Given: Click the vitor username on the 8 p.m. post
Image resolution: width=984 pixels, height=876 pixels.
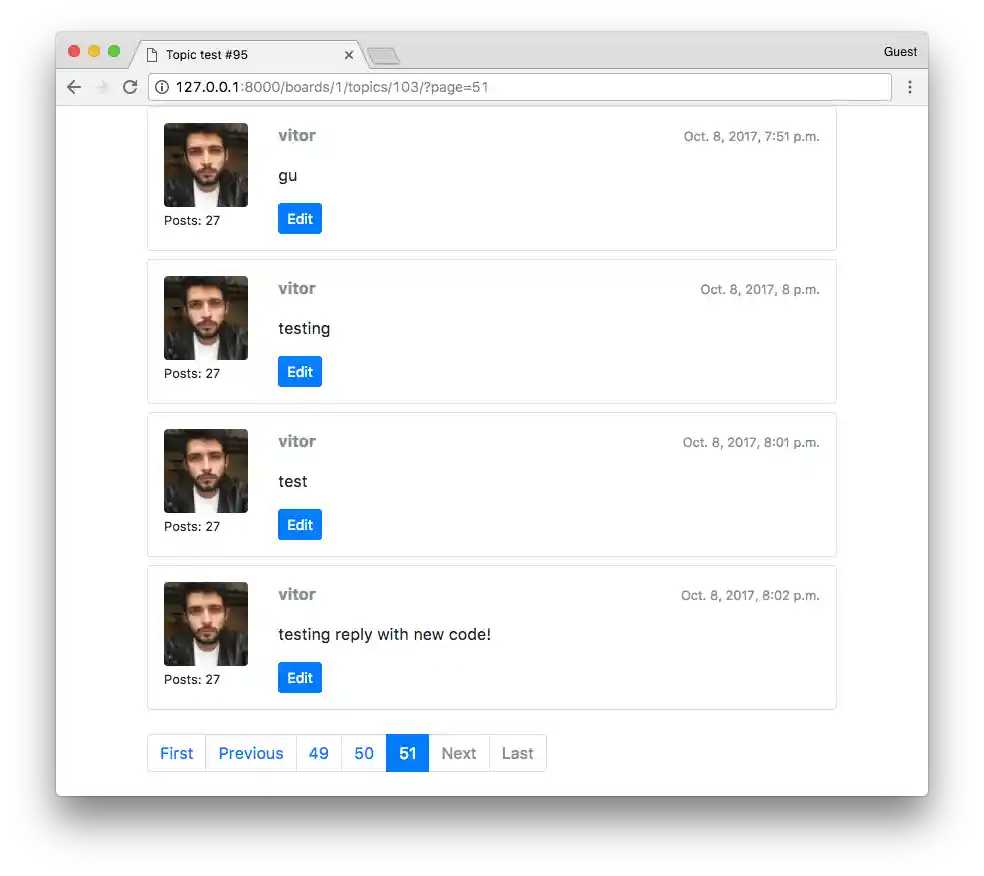Looking at the screenshot, I should pos(297,289).
